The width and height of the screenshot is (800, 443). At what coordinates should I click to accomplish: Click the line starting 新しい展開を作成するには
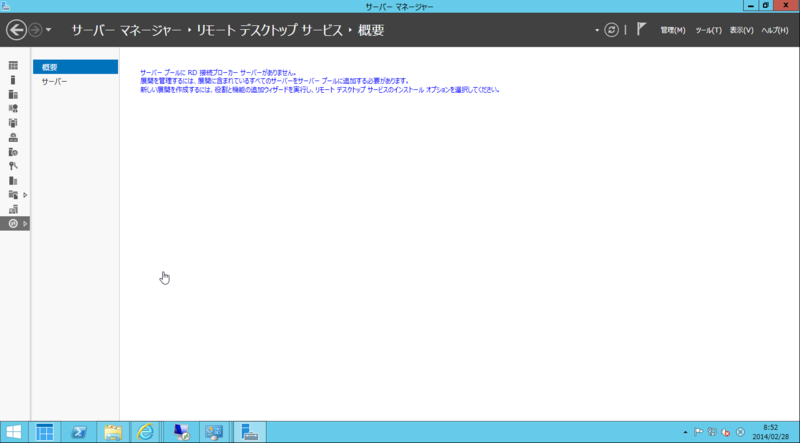[x=320, y=90]
